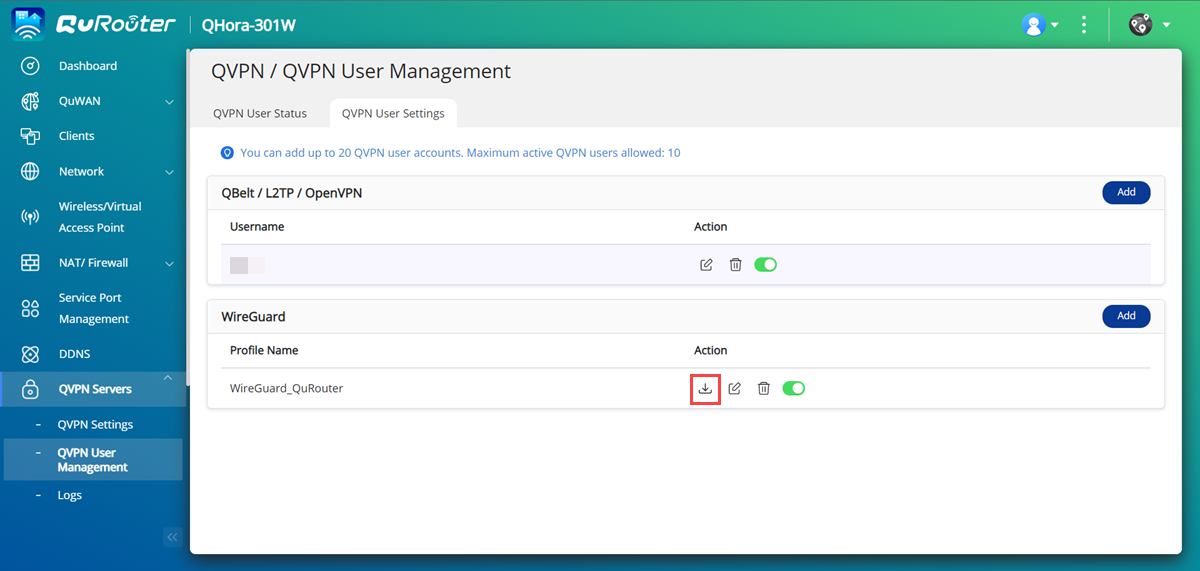
Task: Open the DDNS page
Action: [74, 354]
